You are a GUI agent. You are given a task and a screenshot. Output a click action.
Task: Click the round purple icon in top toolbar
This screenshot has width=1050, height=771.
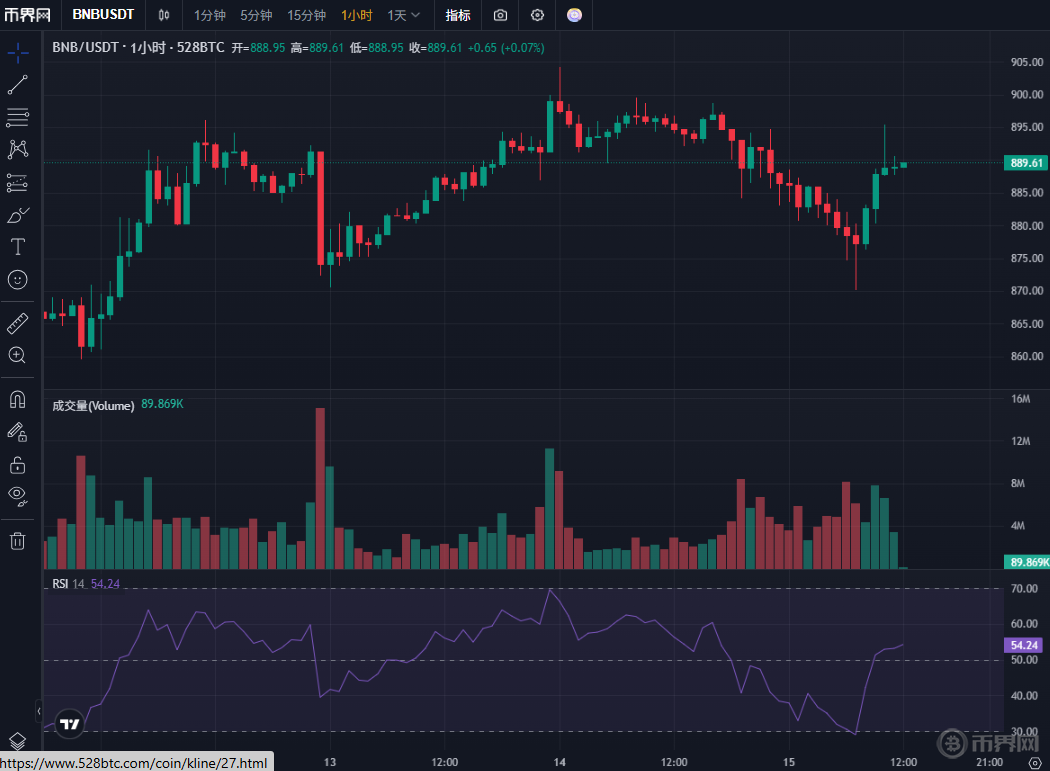[575, 15]
